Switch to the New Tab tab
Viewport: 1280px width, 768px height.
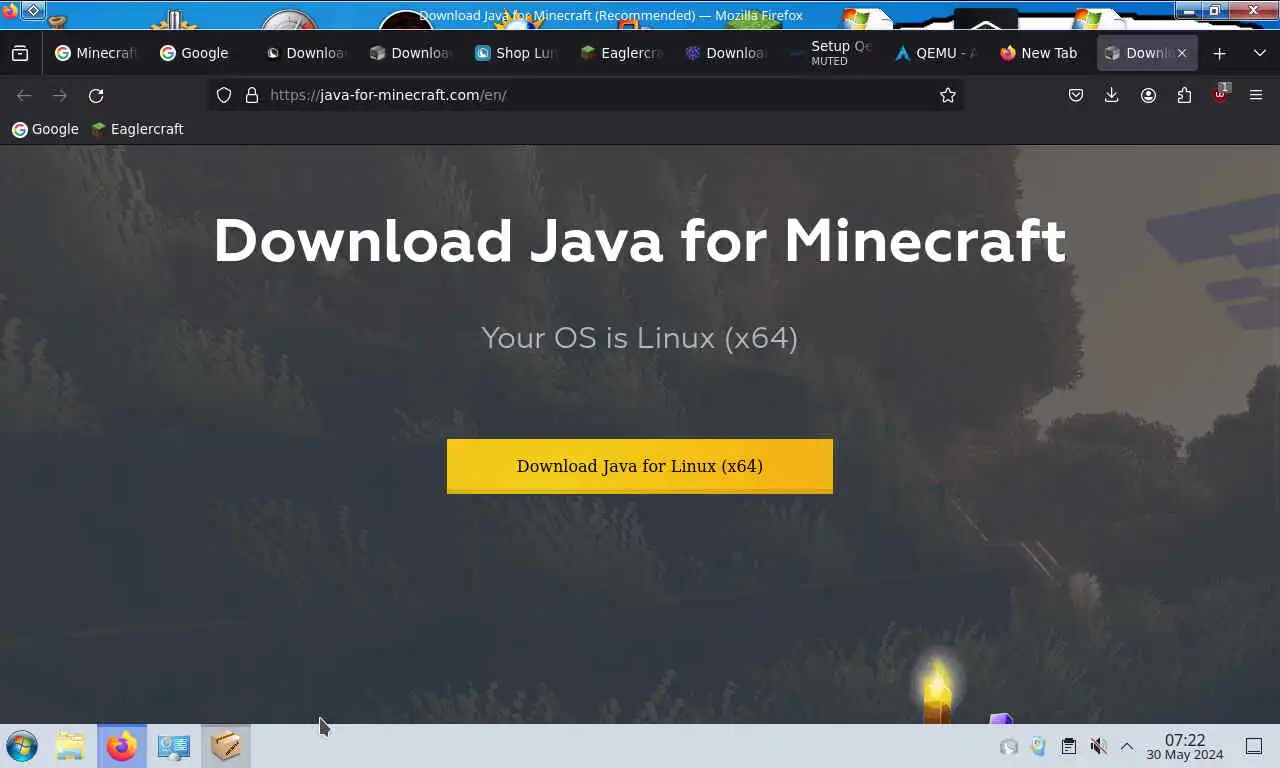[x=1041, y=53]
